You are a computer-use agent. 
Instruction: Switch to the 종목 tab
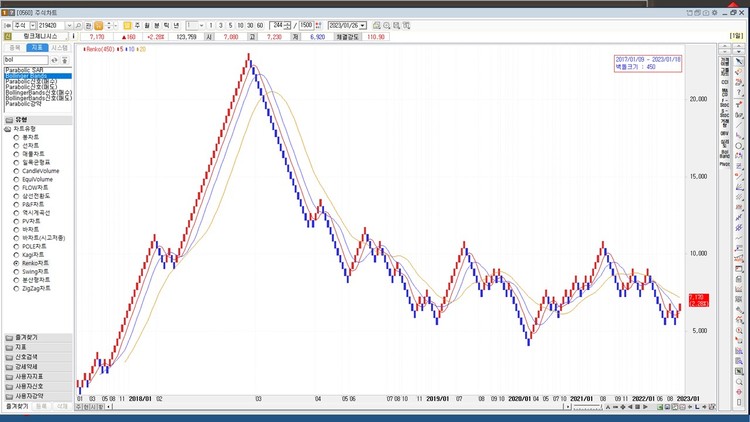(15, 48)
